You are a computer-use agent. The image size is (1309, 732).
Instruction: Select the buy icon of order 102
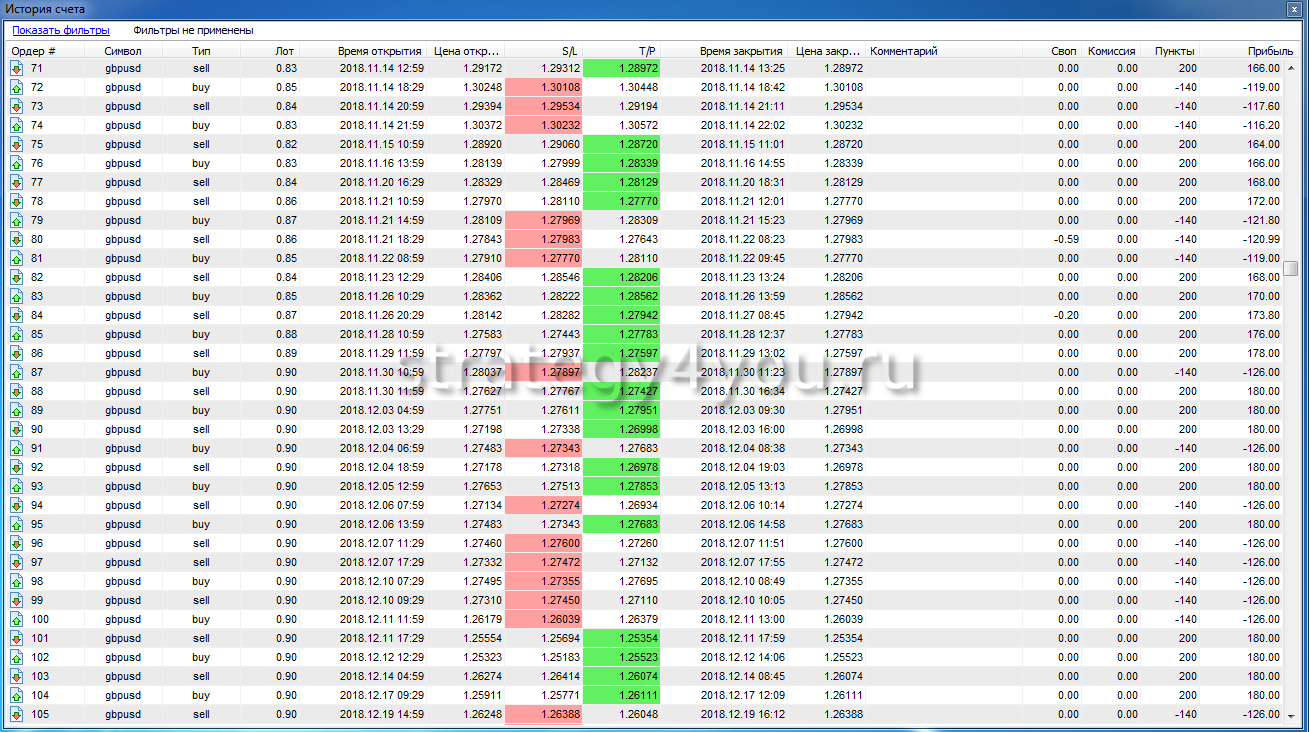tap(17, 657)
